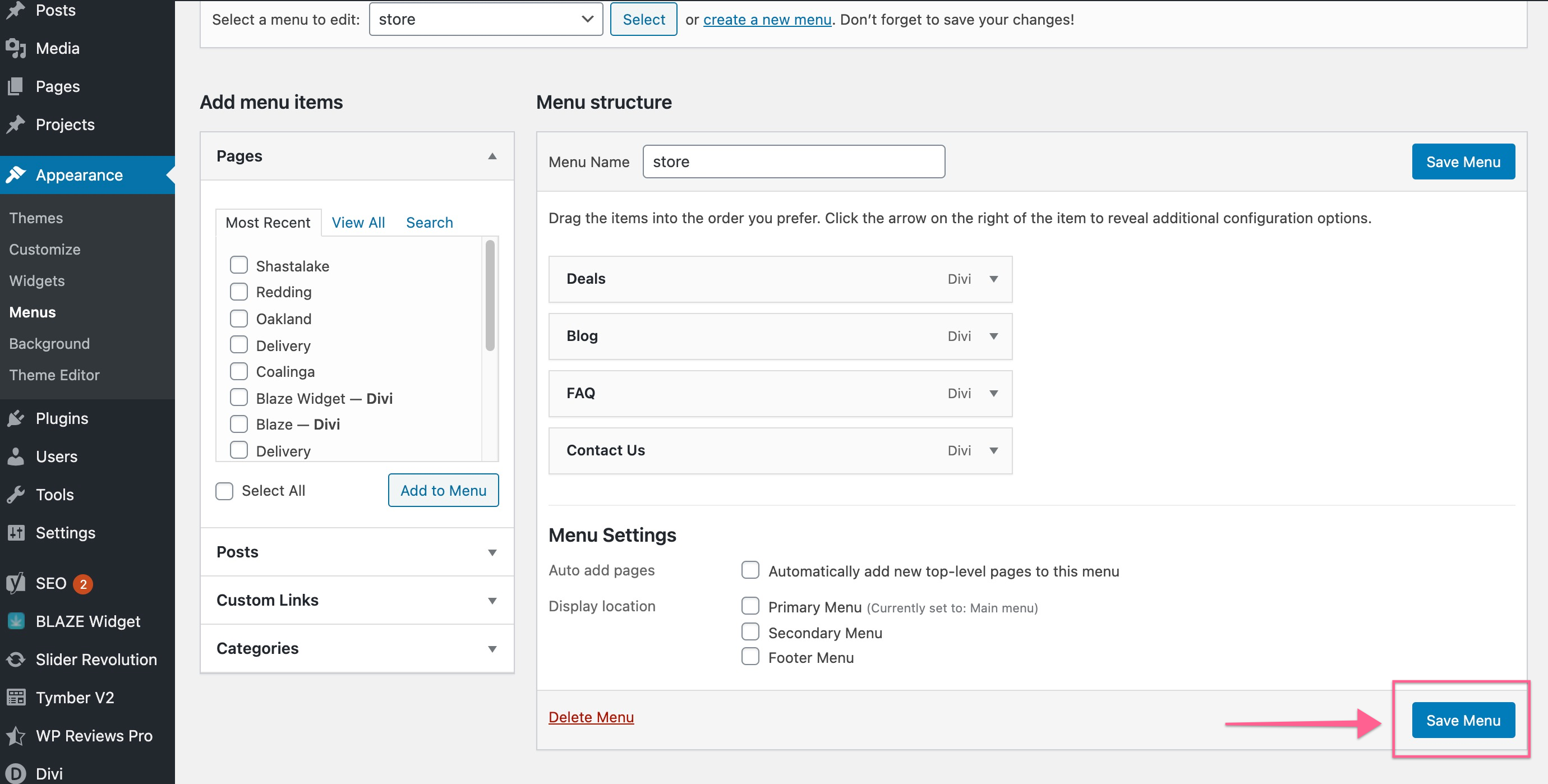Click the Projects pin icon
Screen dimensions: 1548x784
(16, 124)
